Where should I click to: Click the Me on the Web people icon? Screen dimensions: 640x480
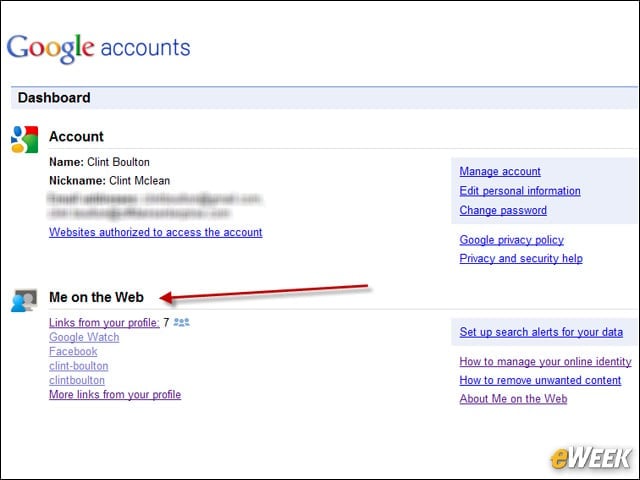point(24,300)
